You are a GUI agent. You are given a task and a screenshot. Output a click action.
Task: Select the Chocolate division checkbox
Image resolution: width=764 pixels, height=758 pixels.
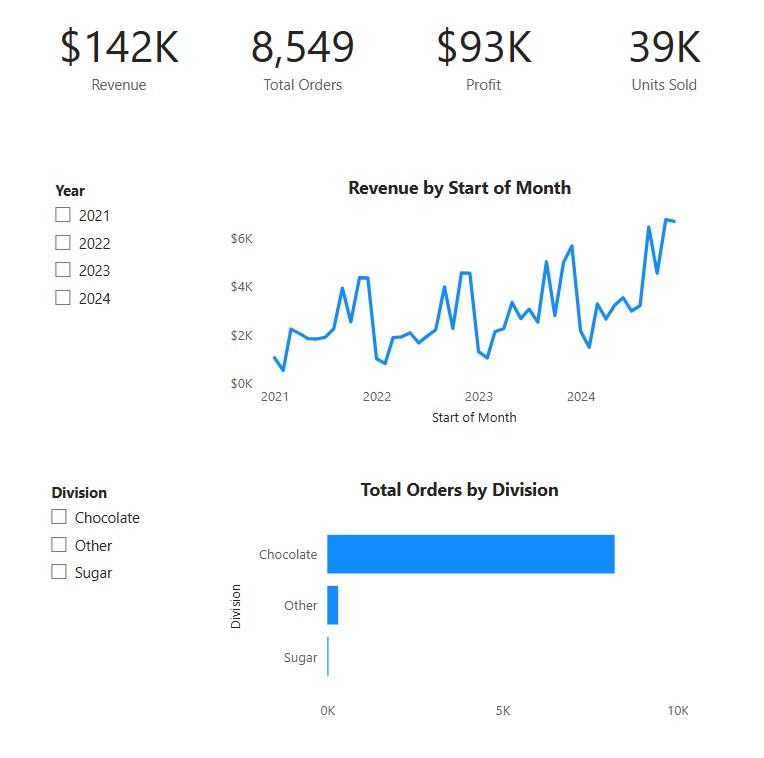59,517
